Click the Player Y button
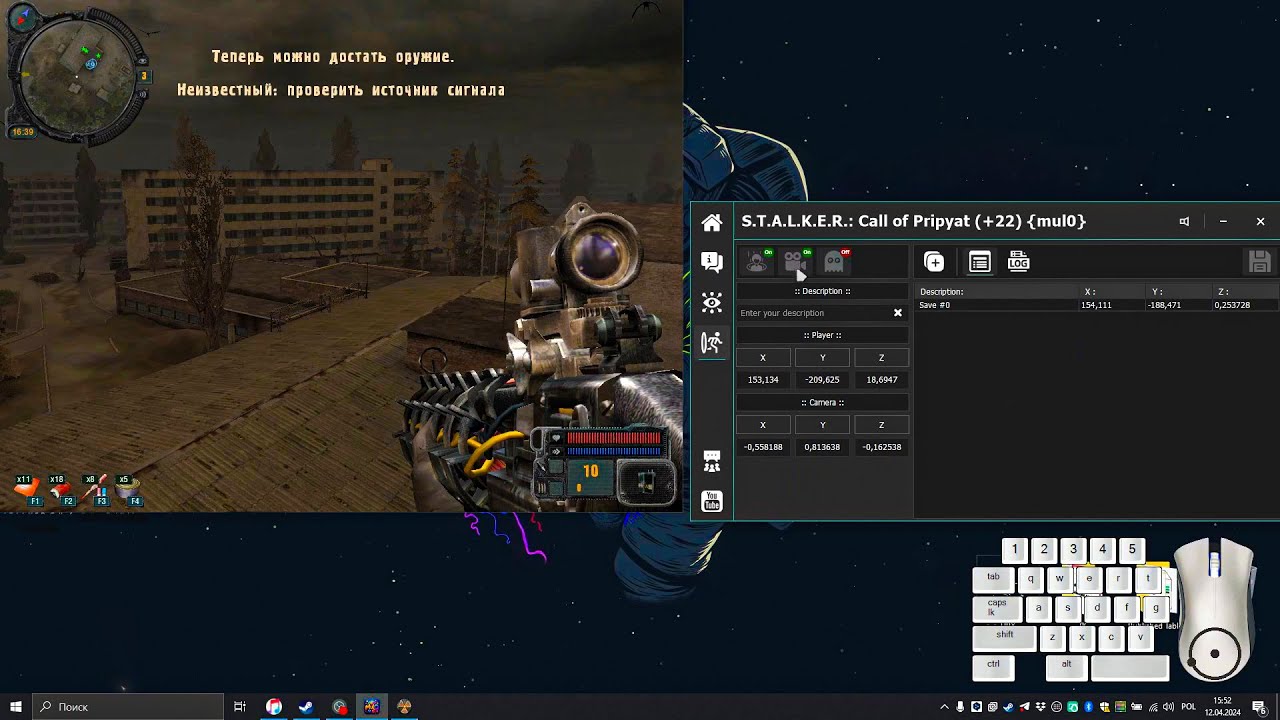 822,358
